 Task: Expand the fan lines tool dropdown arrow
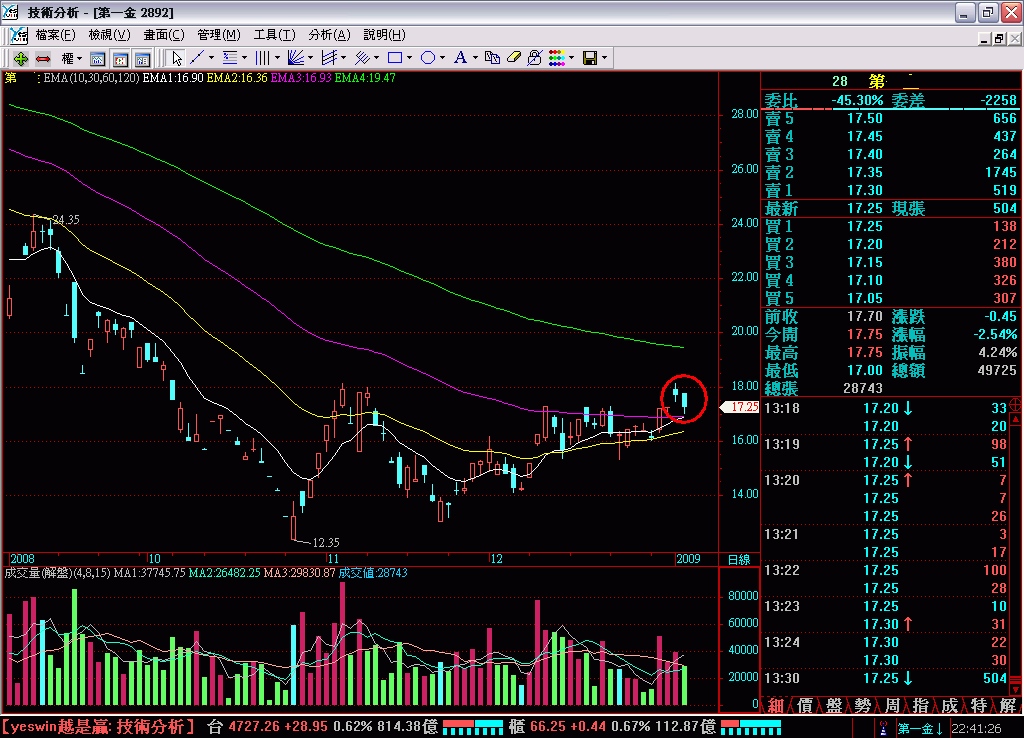[x=310, y=58]
